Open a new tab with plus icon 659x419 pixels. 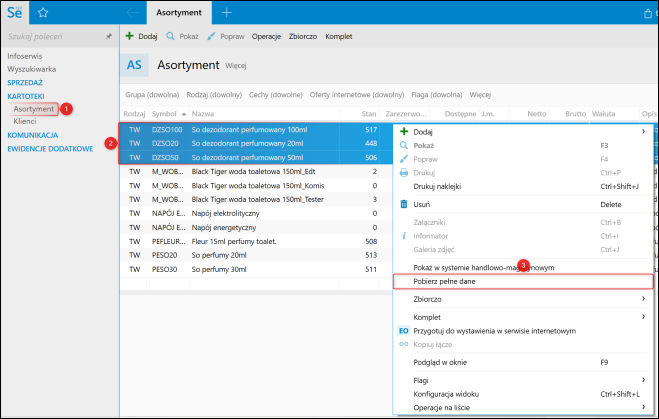(227, 12)
